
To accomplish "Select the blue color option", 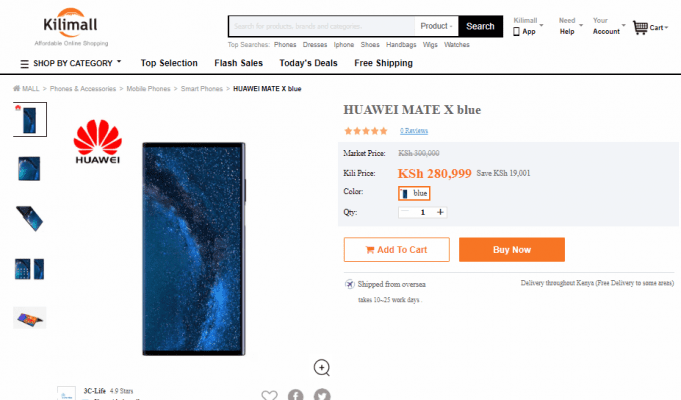I will point(414,193).
